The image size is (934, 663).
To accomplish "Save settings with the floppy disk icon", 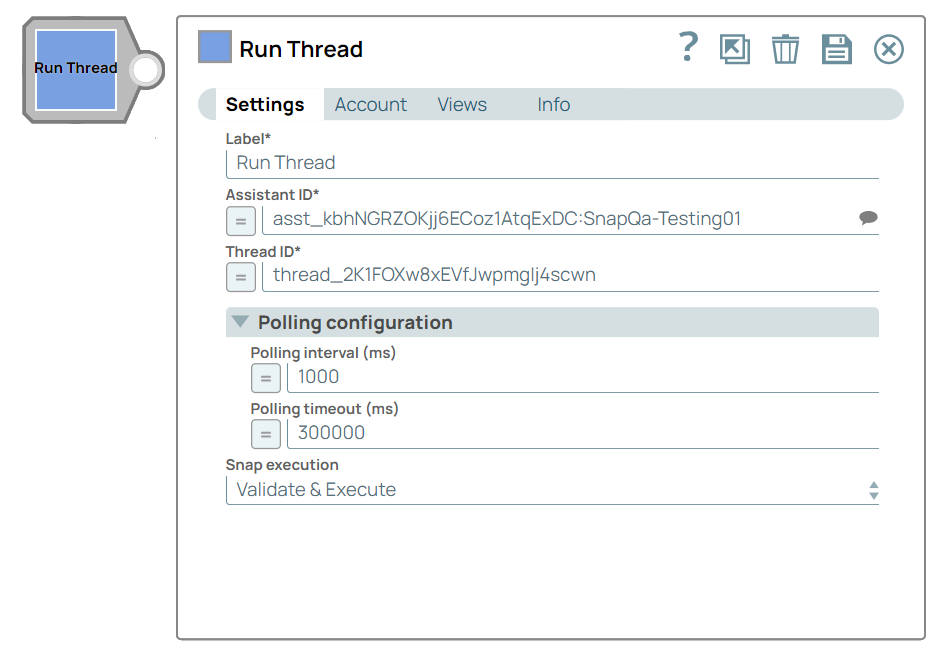I will [x=836, y=49].
